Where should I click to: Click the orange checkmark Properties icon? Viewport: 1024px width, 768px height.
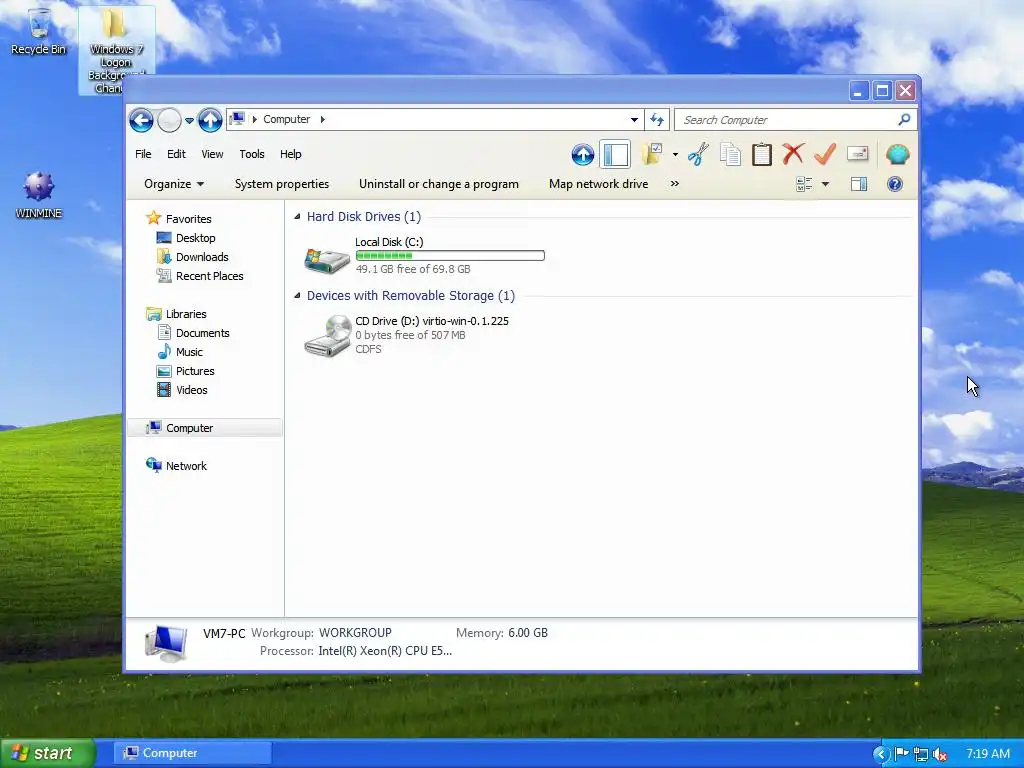point(825,154)
